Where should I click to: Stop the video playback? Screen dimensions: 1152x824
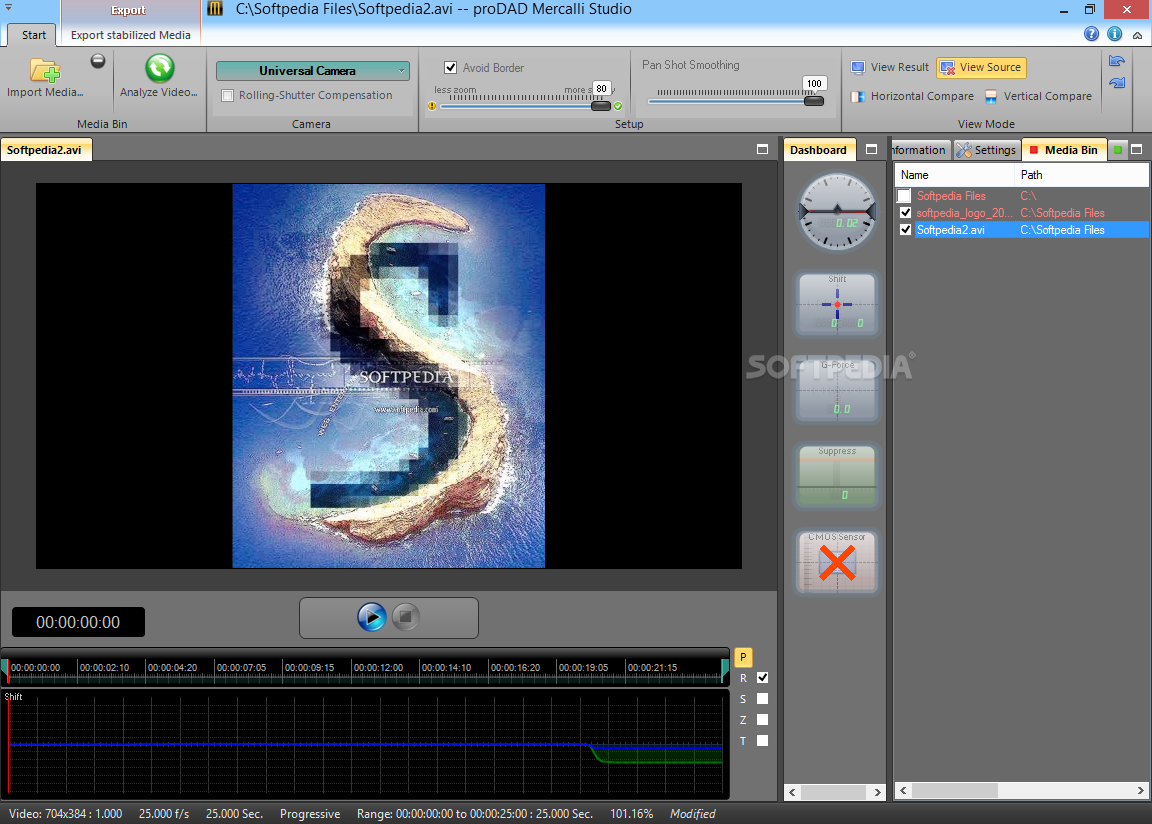coord(406,617)
